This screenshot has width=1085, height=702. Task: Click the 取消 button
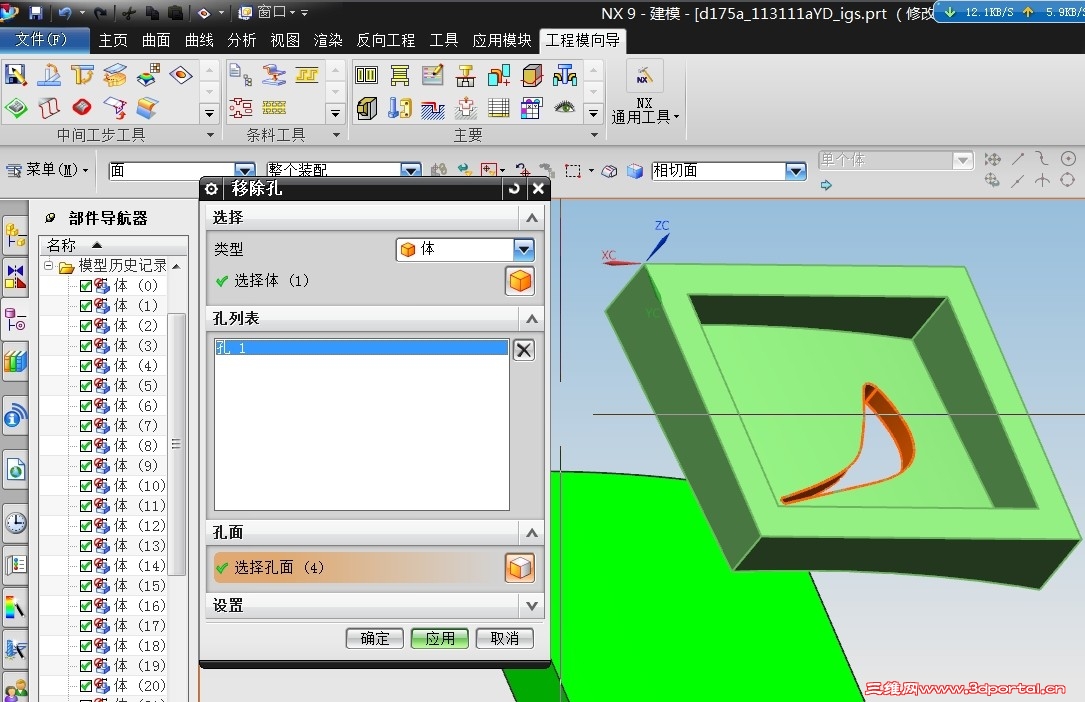point(504,638)
